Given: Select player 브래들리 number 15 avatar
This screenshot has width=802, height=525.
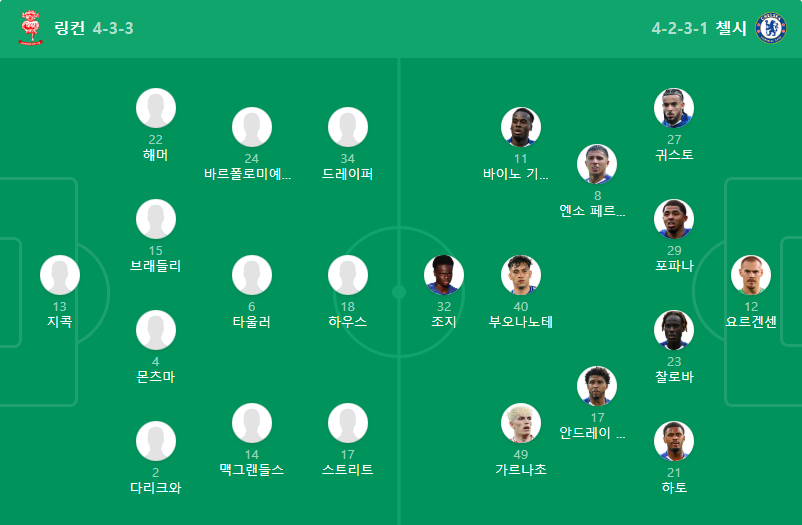Looking at the screenshot, I should pos(156,219).
